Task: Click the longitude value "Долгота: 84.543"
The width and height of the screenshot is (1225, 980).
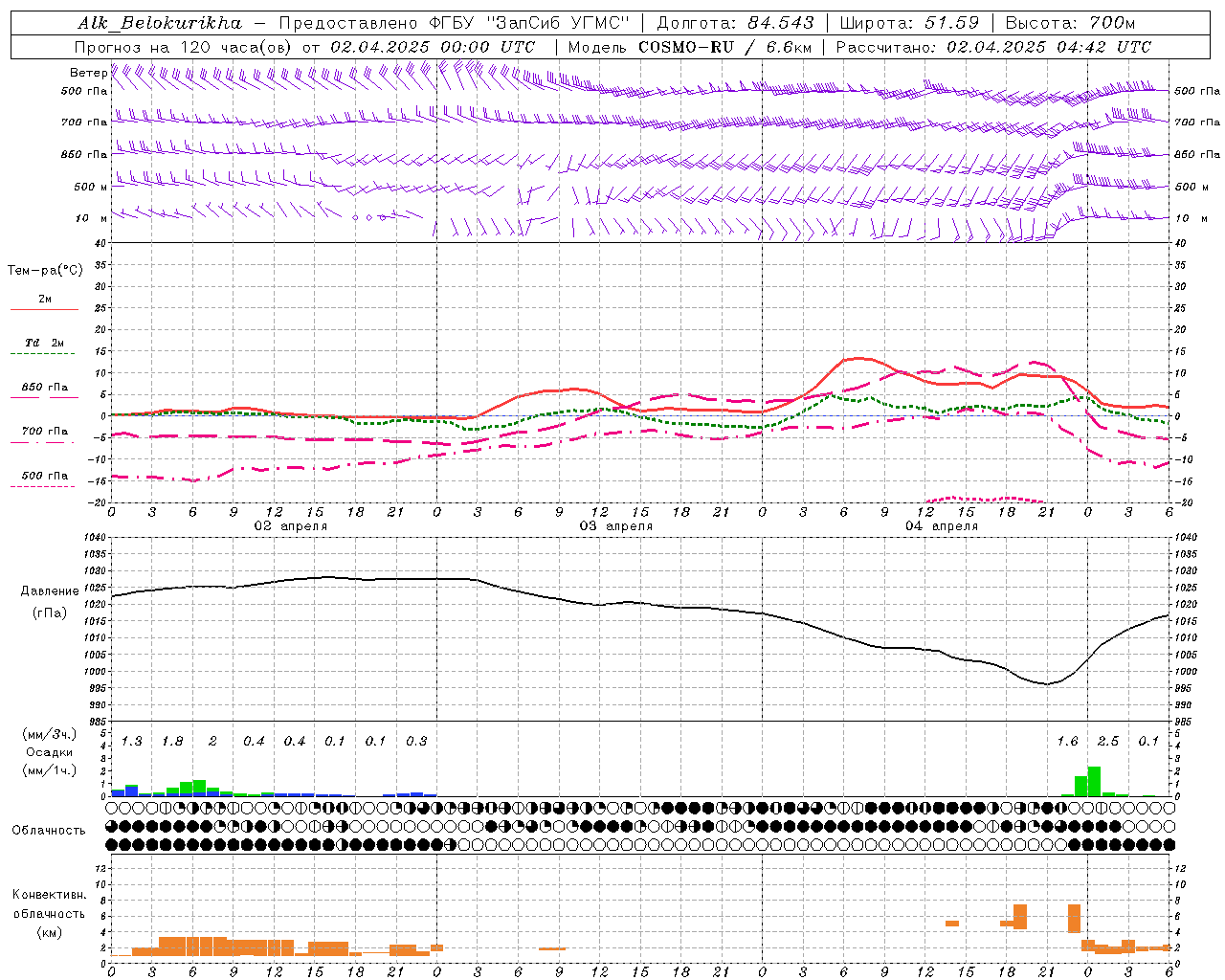Action: pos(736,23)
